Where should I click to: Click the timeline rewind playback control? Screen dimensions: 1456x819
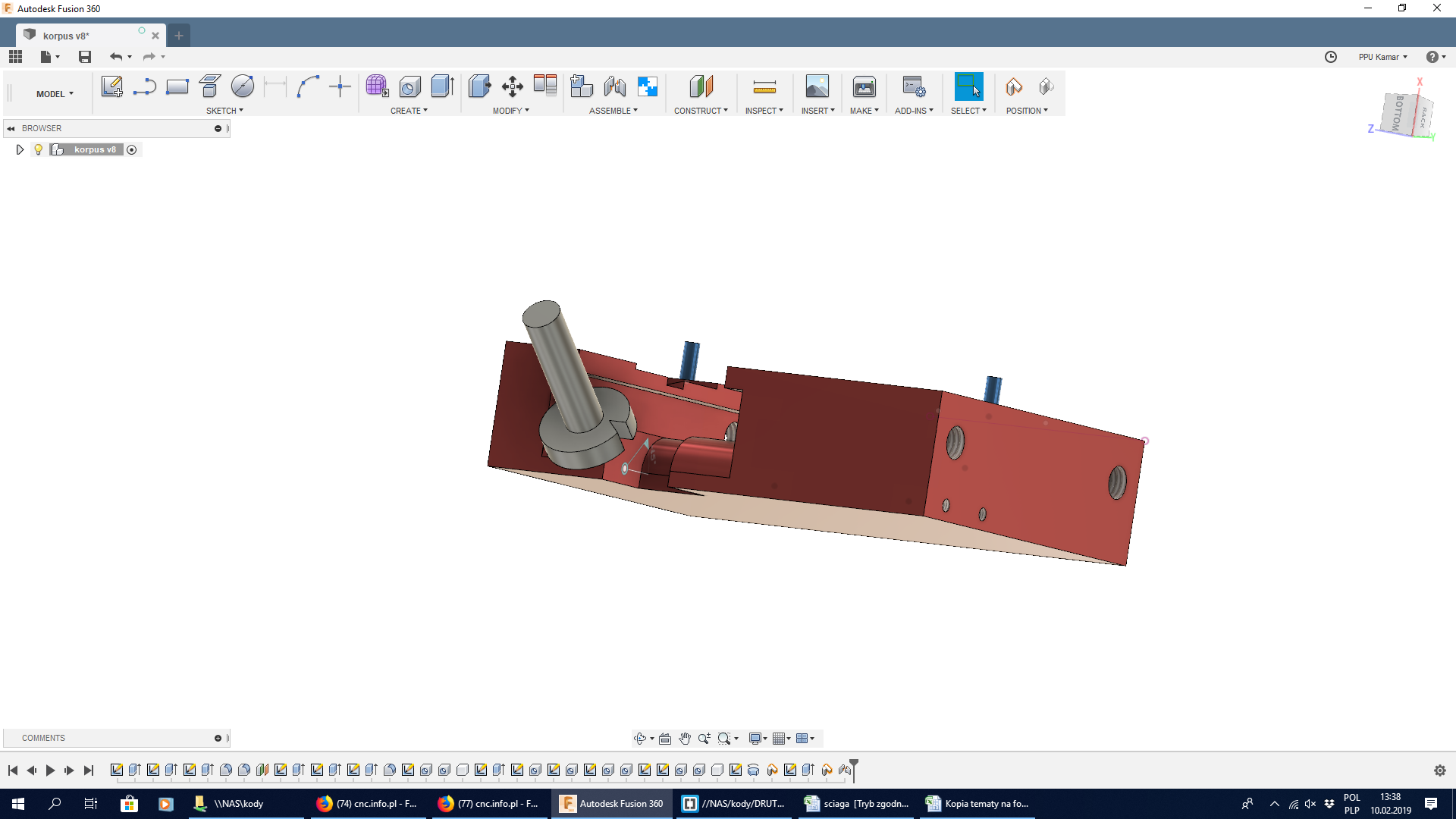(13, 770)
